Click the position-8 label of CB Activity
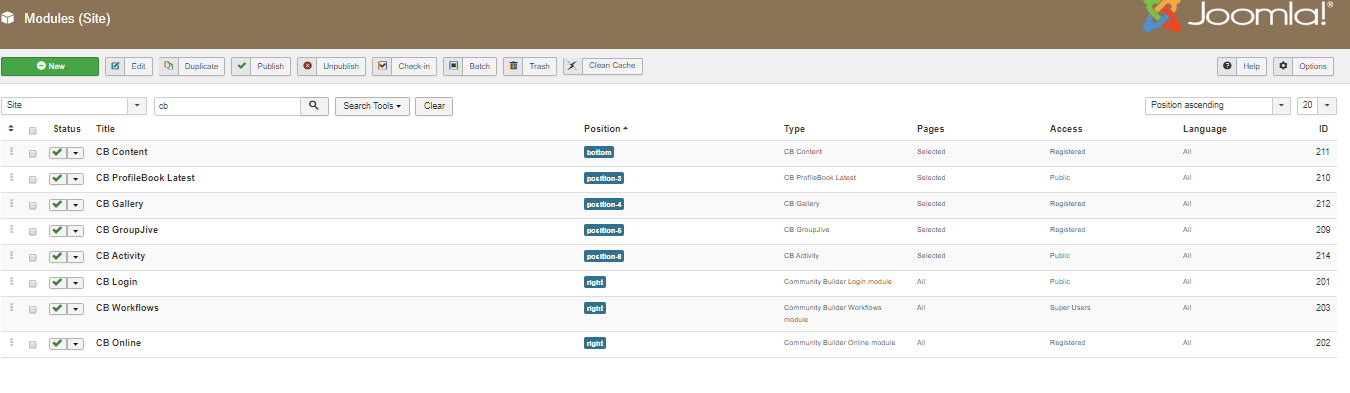The image size is (1350, 393). pos(605,256)
